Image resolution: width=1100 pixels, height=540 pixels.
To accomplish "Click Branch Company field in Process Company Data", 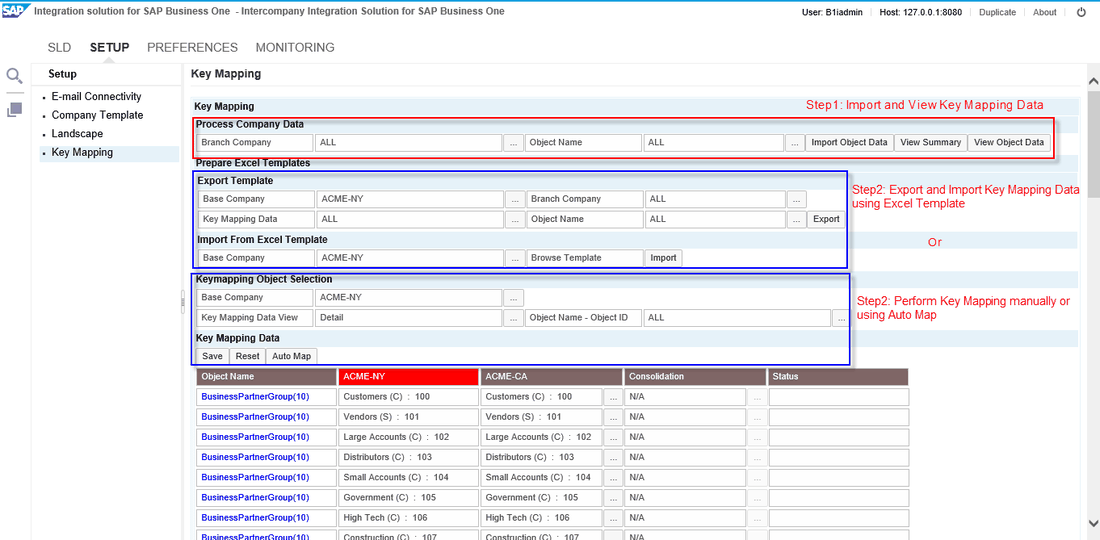I will coord(408,143).
